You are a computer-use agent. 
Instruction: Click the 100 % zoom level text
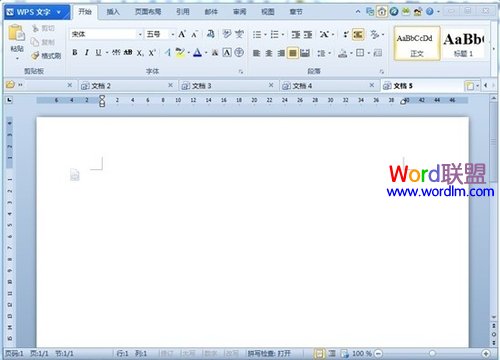[x=362, y=353]
